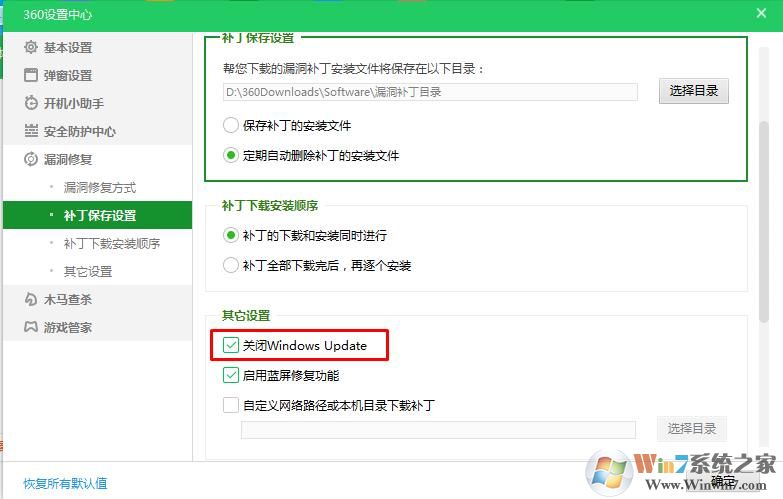
Task: Click the disabled 选择目录 button under 其它设置
Action: coord(692,429)
